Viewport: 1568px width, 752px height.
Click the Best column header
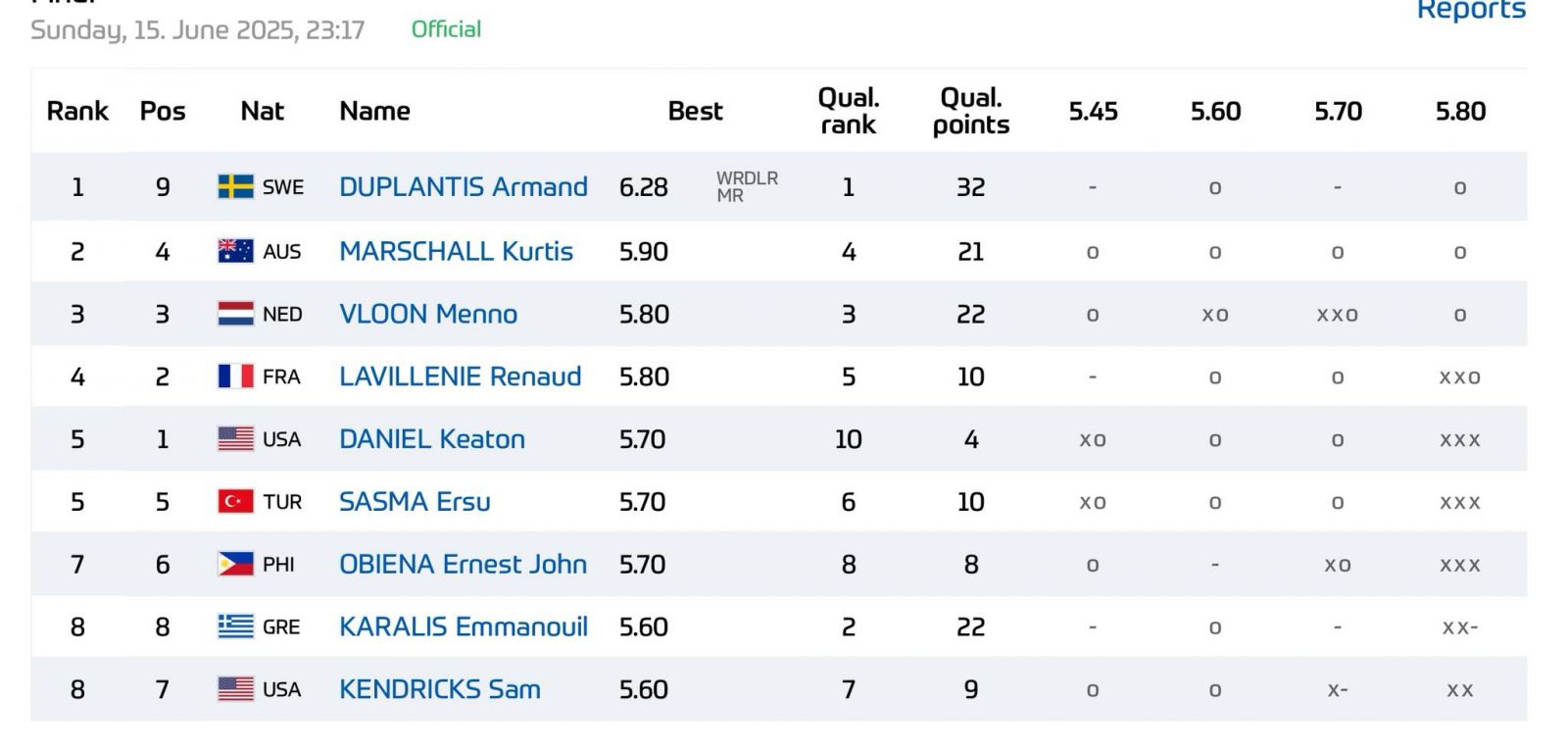point(695,111)
